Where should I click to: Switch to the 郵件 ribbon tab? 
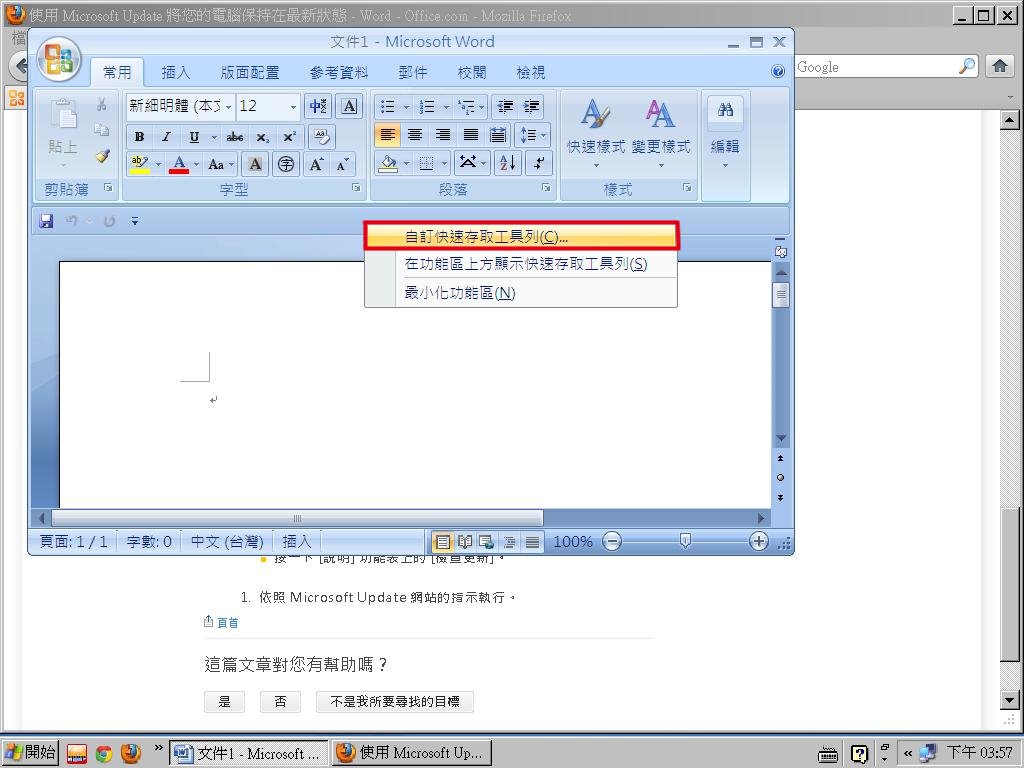413,72
